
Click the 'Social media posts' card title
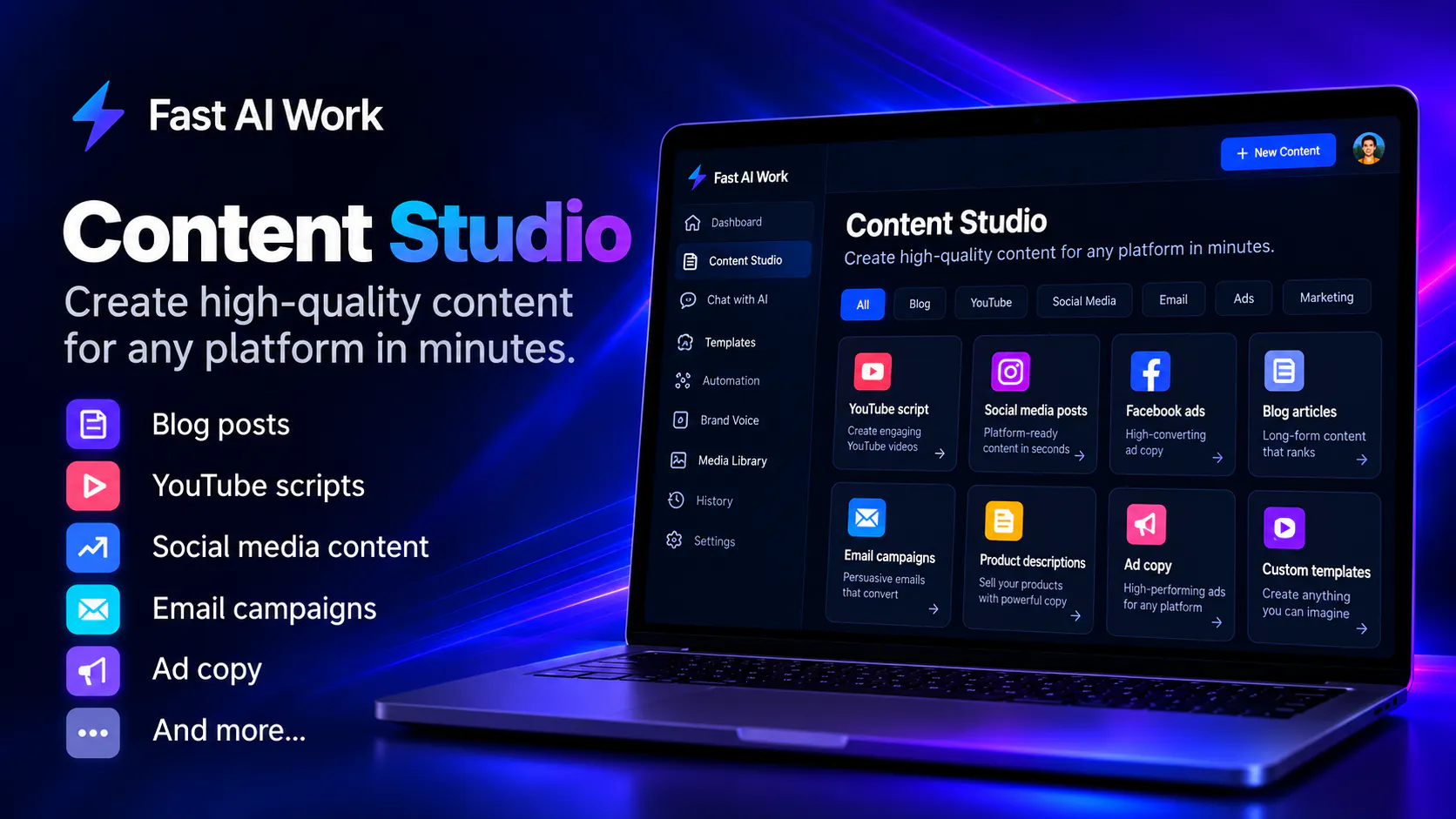[1035, 410]
